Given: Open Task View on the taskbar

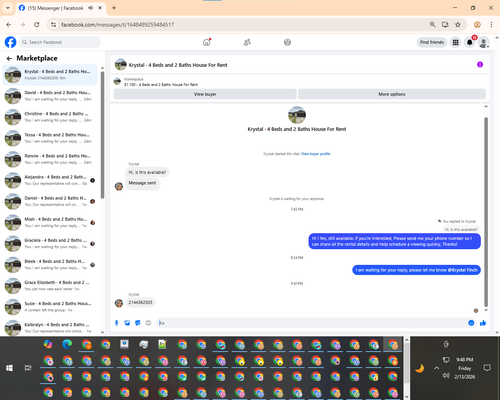Looking at the screenshot, I should (28, 368).
